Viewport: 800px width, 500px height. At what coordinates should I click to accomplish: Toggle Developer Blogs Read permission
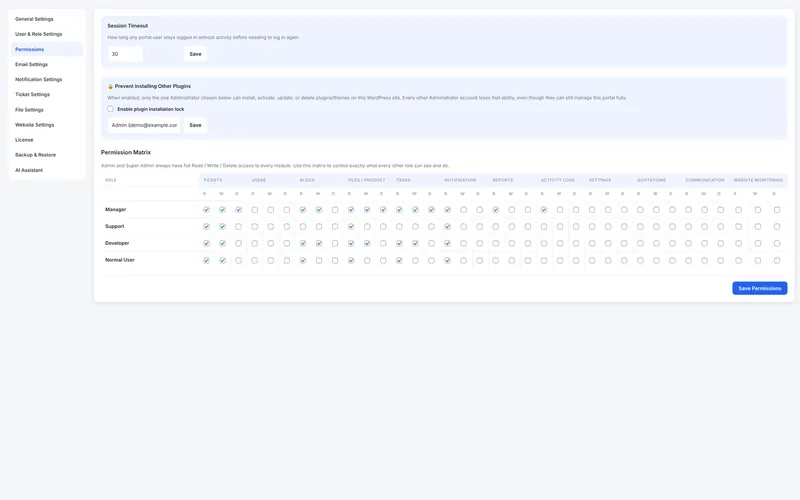tap(303, 243)
